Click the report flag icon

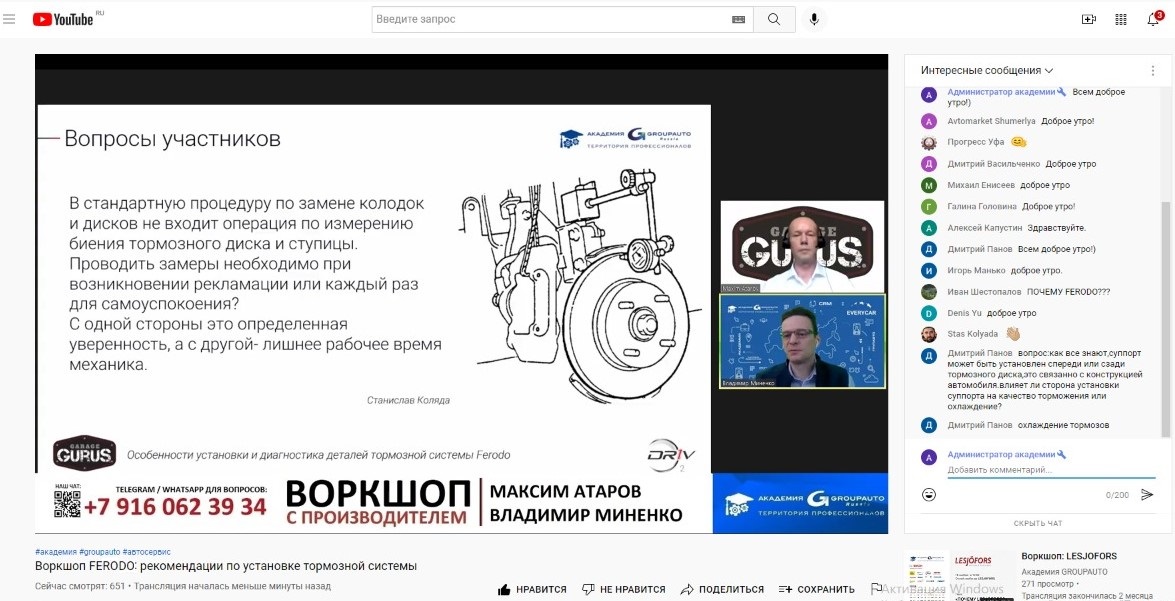876,590
